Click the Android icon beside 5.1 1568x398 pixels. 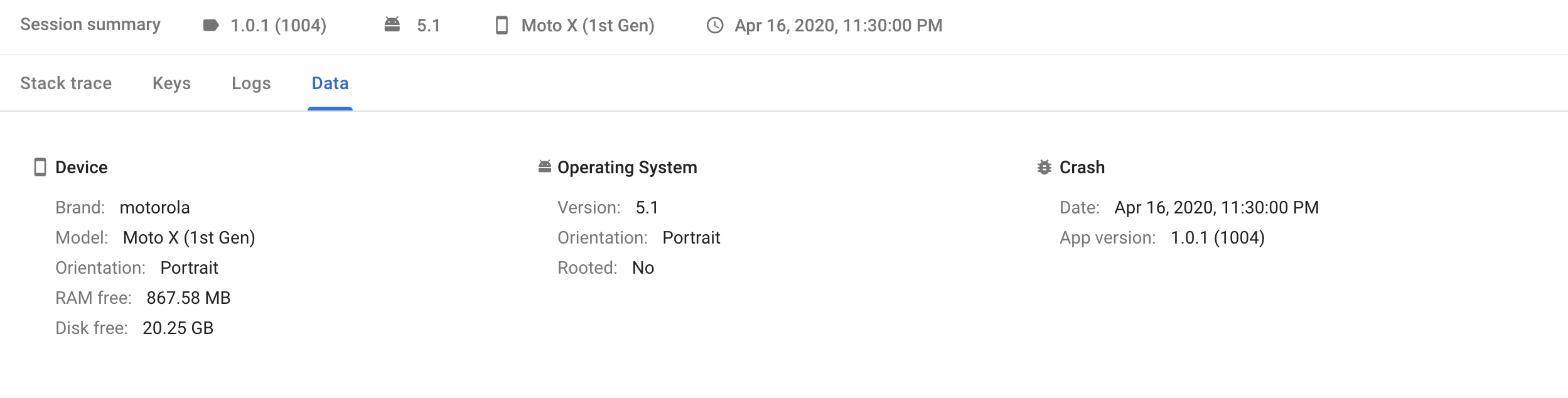pyautogui.click(x=392, y=24)
